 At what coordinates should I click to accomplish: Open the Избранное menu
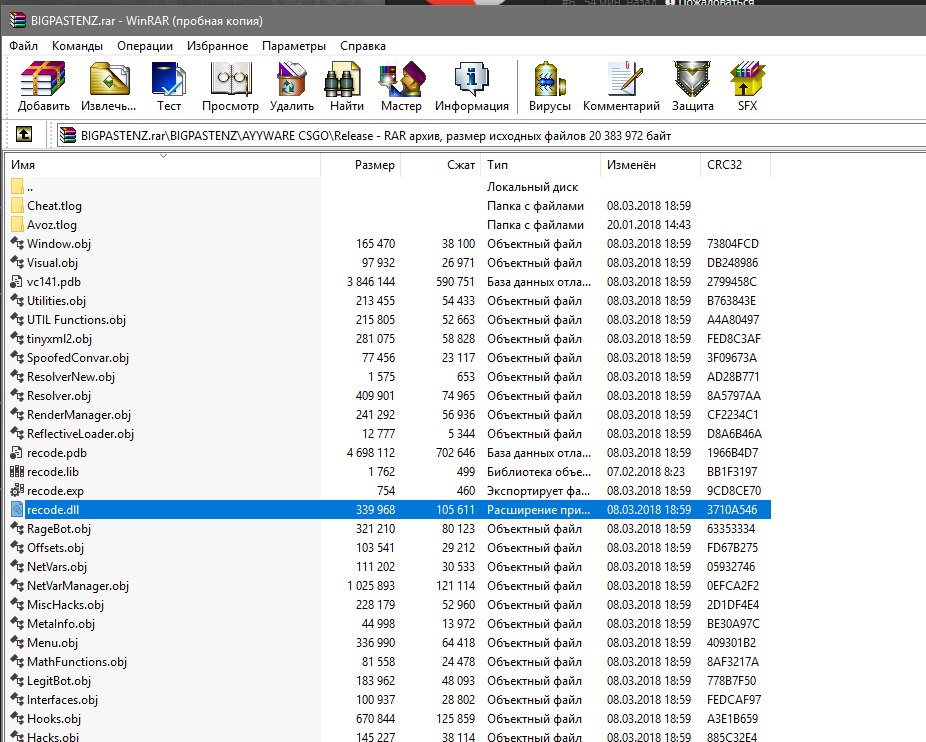pyautogui.click(x=217, y=46)
